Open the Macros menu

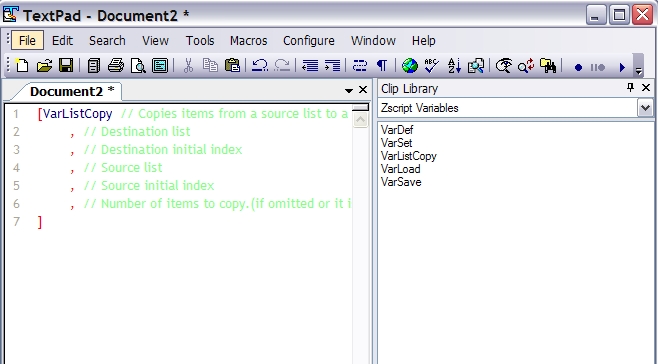[x=248, y=41]
